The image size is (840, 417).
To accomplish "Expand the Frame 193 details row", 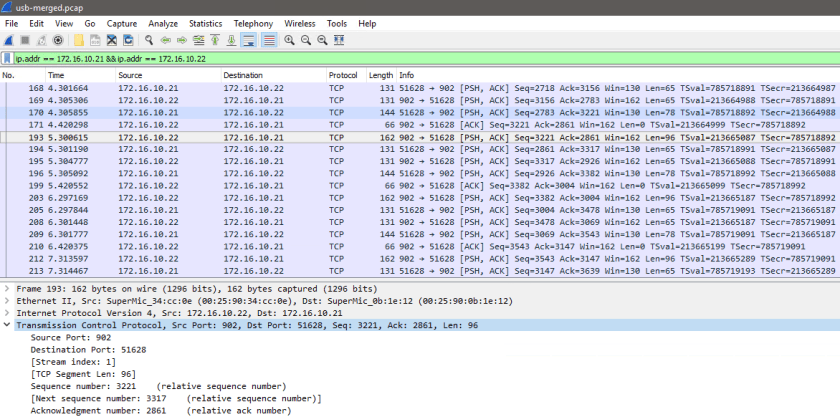I will tap(8, 287).
